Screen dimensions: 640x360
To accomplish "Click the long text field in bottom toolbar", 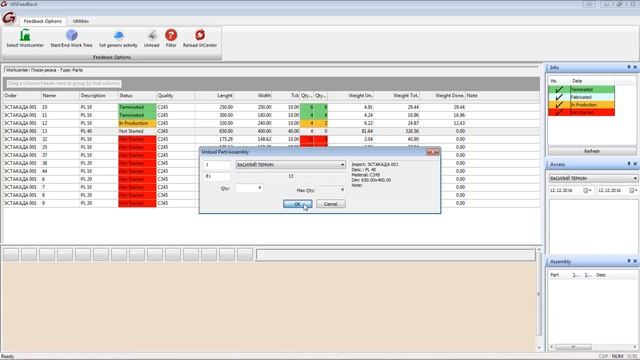I will click(396, 256).
